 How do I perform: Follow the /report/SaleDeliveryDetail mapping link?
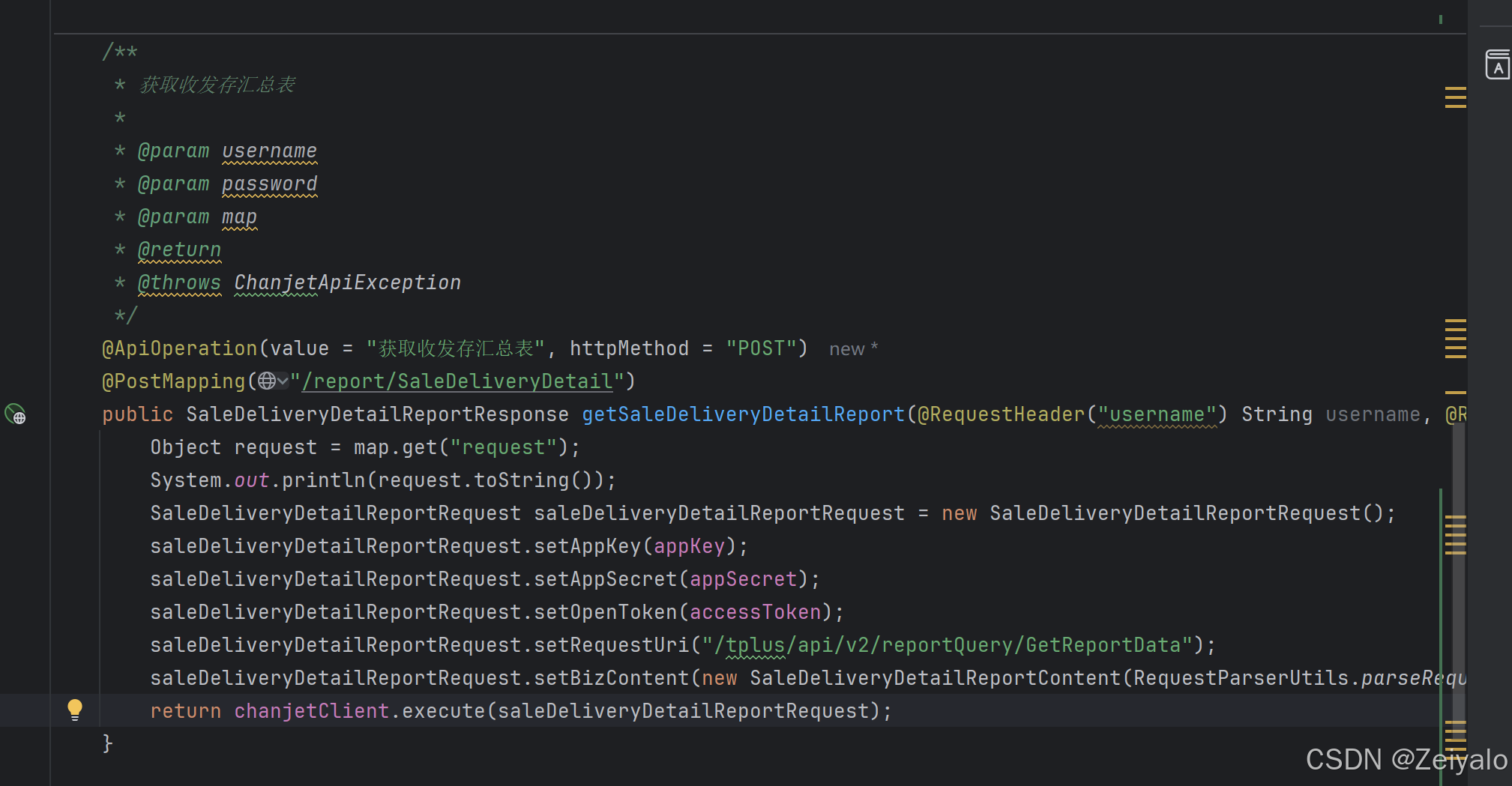457,381
